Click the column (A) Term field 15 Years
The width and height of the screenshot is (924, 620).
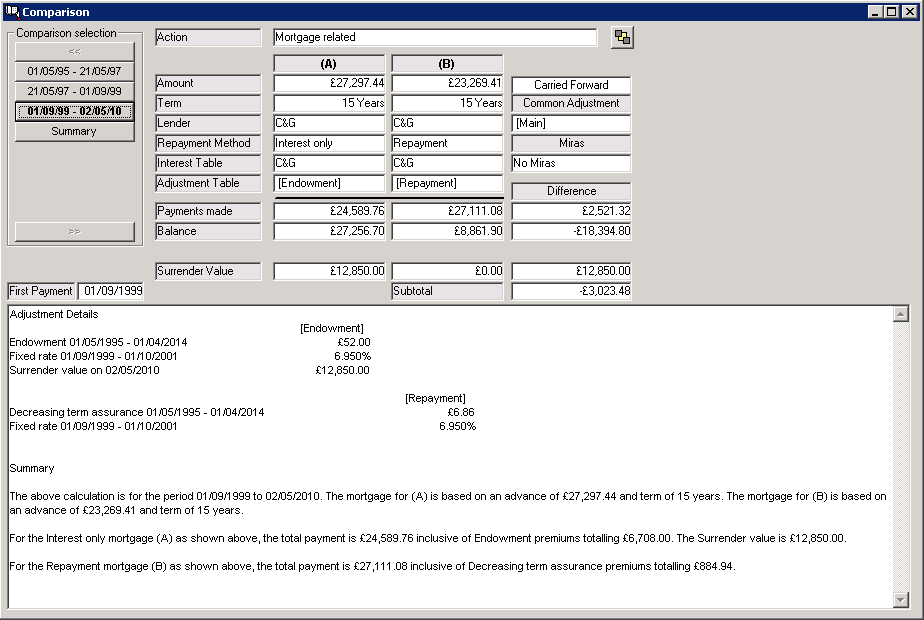pos(329,103)
